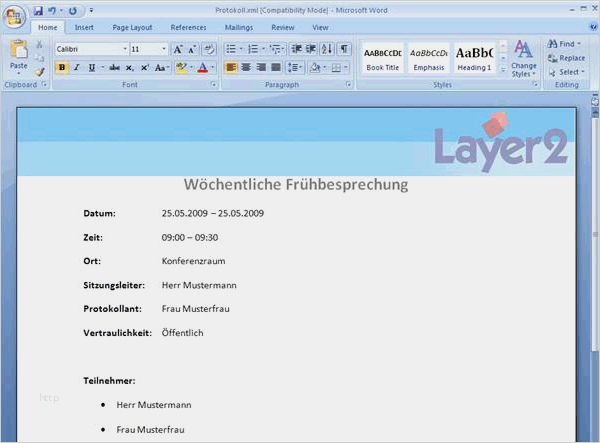
Task: Redo action in Quick Access toolbar
Action: coord(73,11)
